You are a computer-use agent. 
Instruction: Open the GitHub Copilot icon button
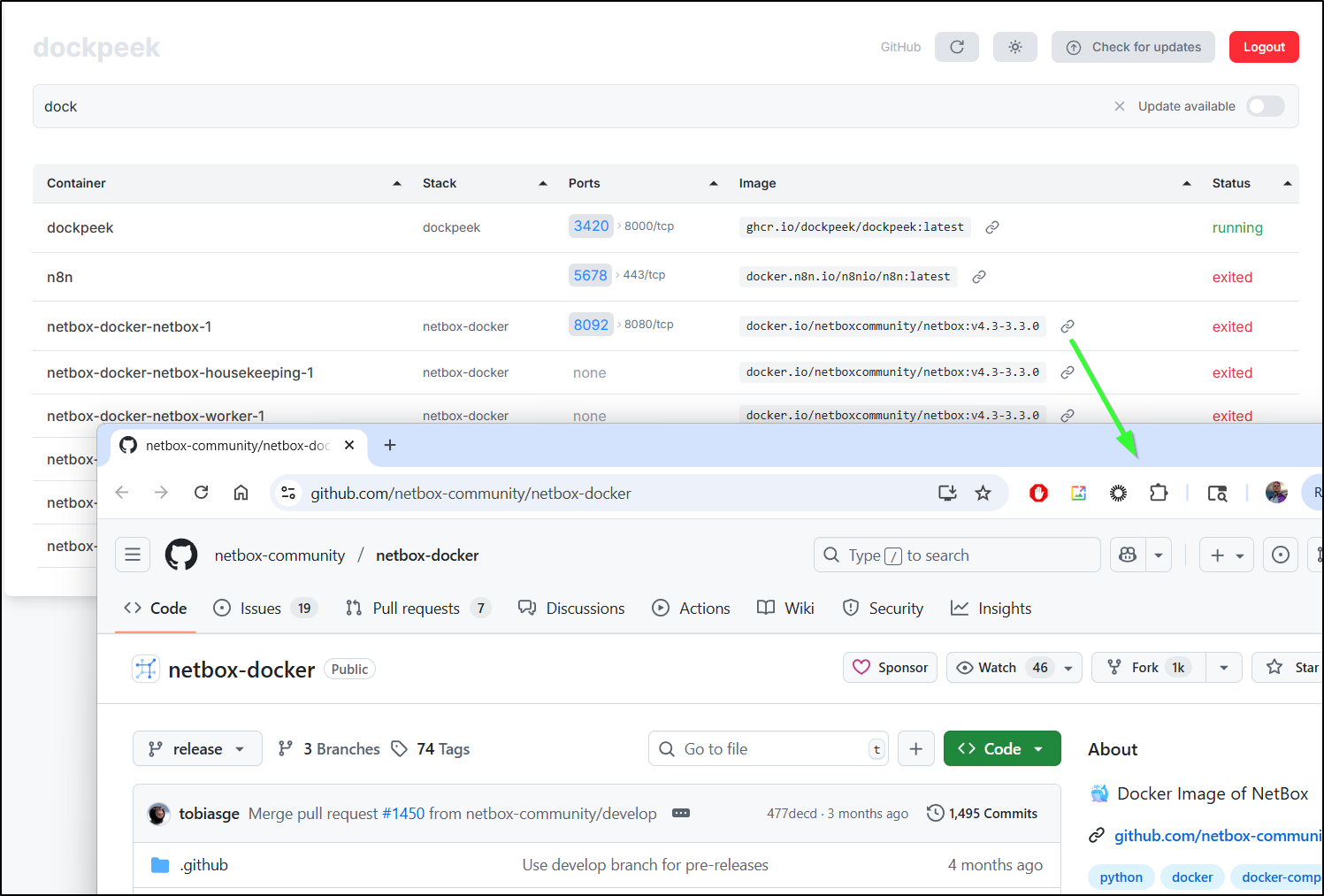(x=1128, y=555)
